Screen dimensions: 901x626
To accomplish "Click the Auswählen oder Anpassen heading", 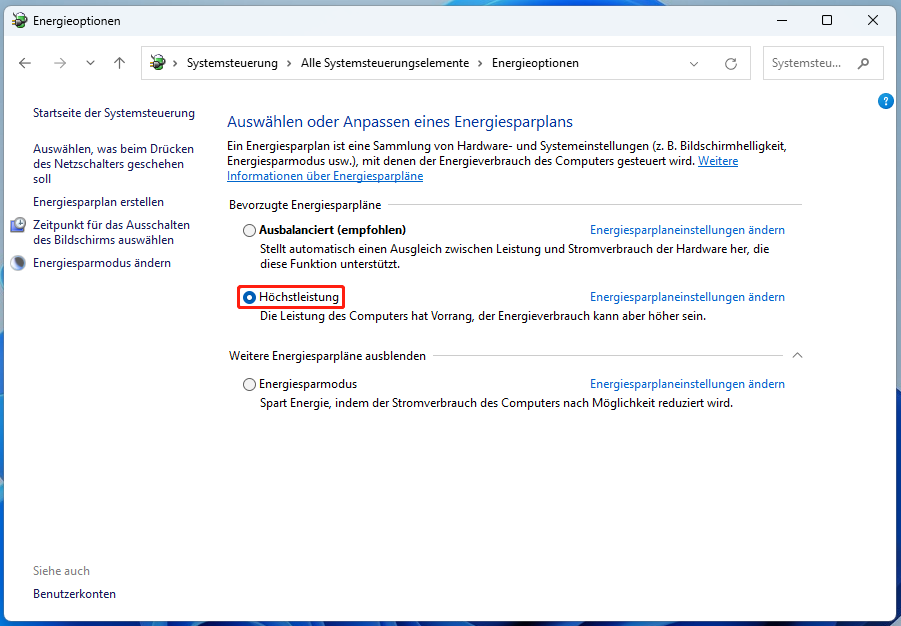I will click(400, 122).
